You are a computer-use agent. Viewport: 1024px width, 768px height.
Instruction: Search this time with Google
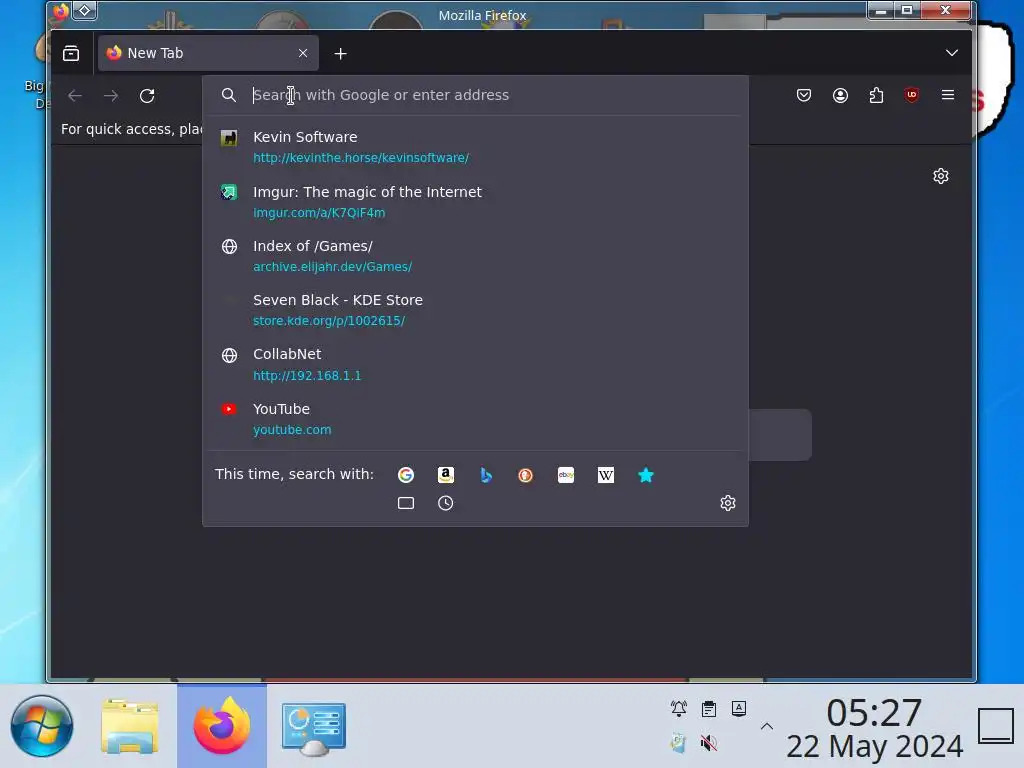coord(406,475)
